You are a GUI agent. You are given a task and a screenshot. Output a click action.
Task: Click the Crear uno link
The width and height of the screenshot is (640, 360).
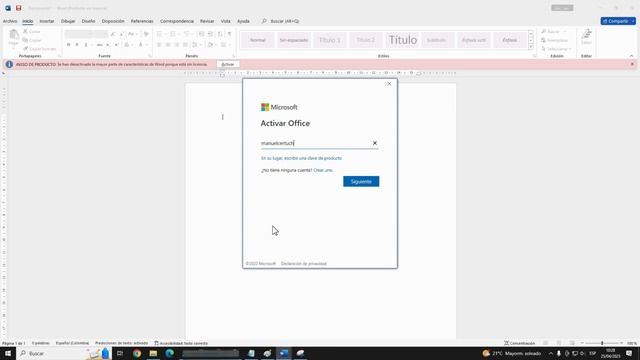[323, 170]
